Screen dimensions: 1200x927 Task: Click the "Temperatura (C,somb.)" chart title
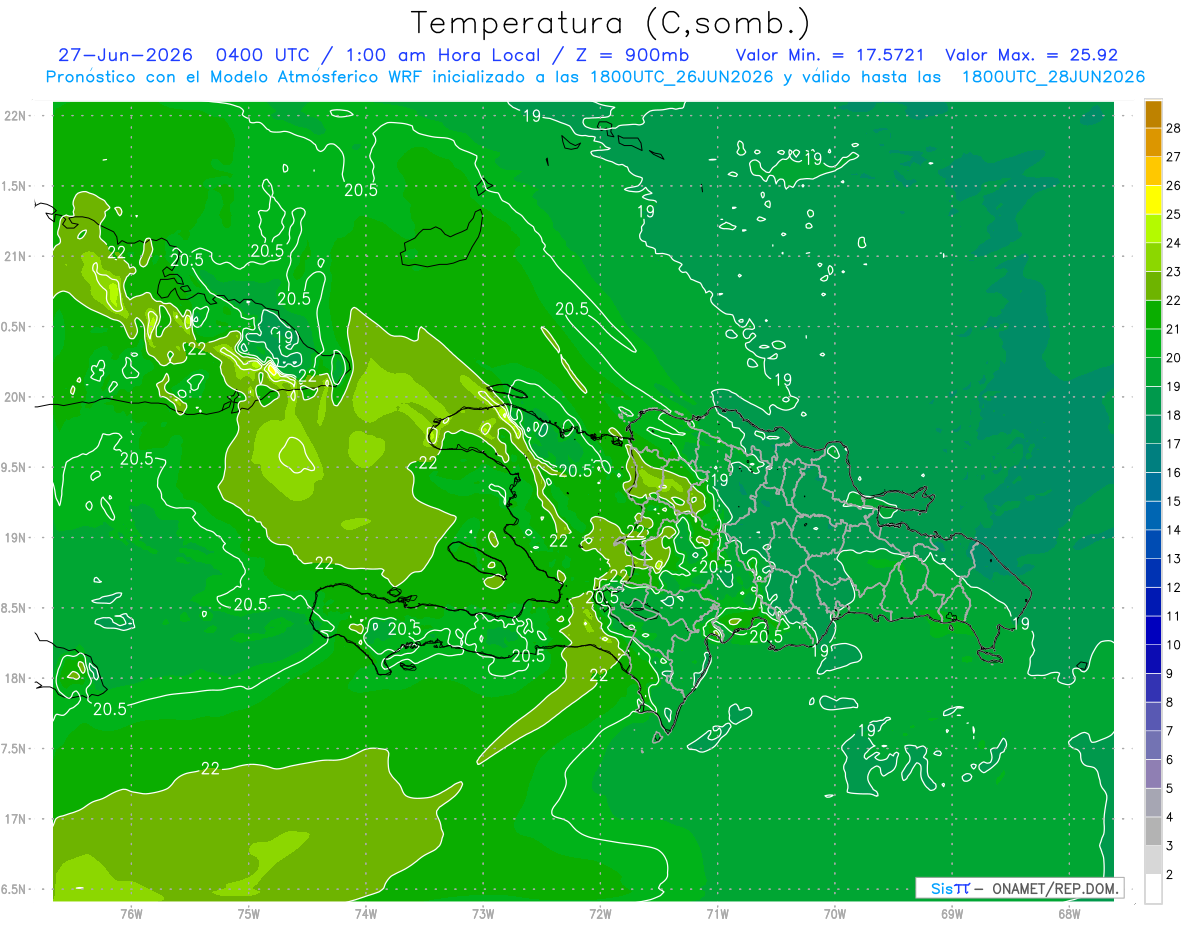coord(610,23)
